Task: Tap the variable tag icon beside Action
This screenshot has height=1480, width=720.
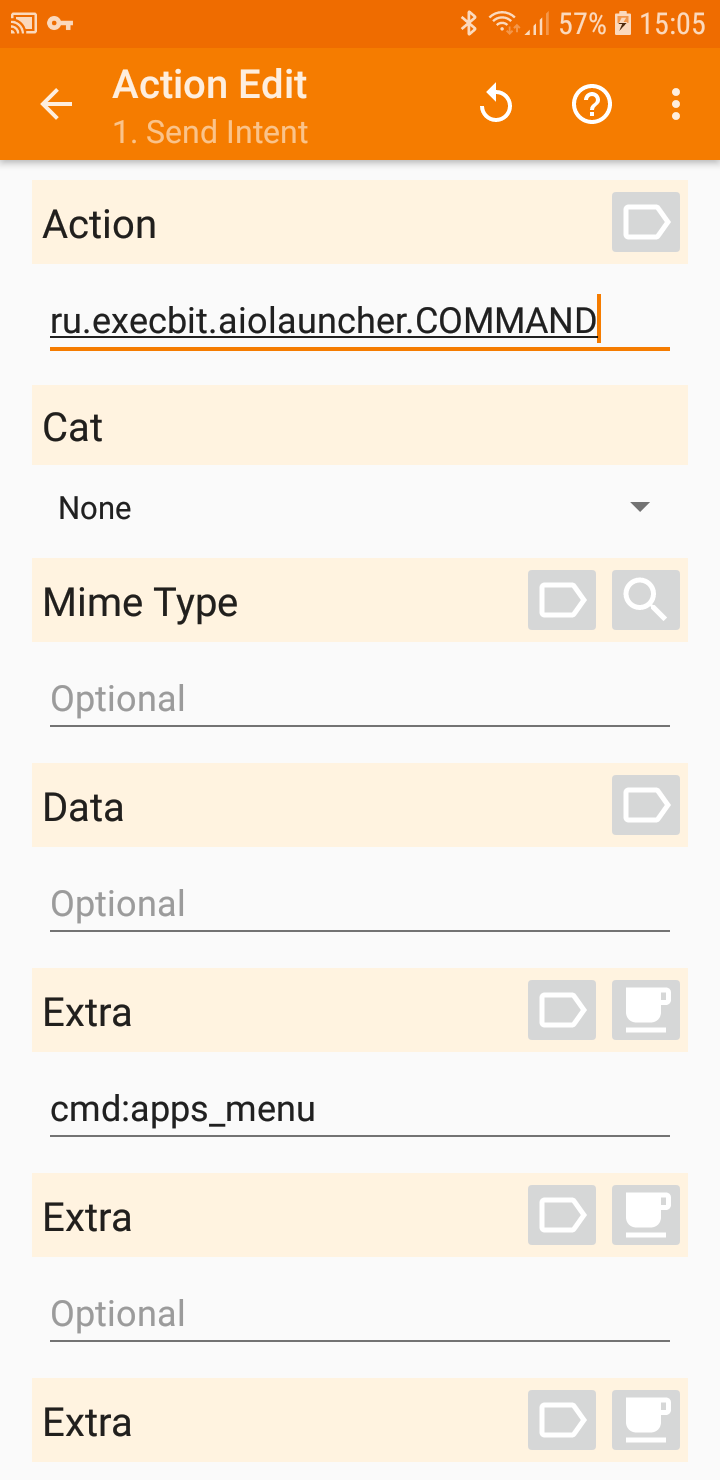Action: tap(646, 222)
